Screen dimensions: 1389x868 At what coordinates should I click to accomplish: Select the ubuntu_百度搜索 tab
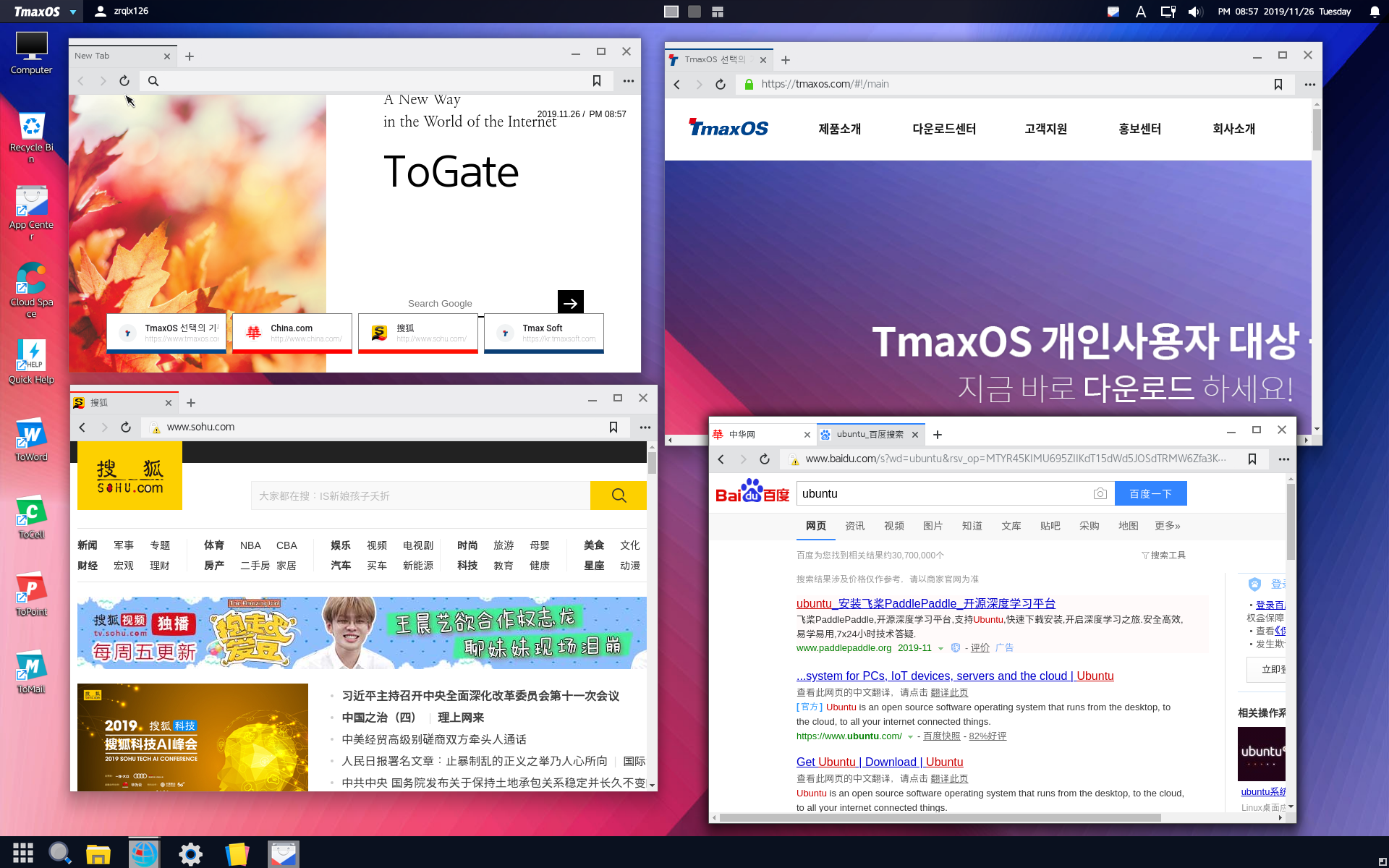pos(870,435)
